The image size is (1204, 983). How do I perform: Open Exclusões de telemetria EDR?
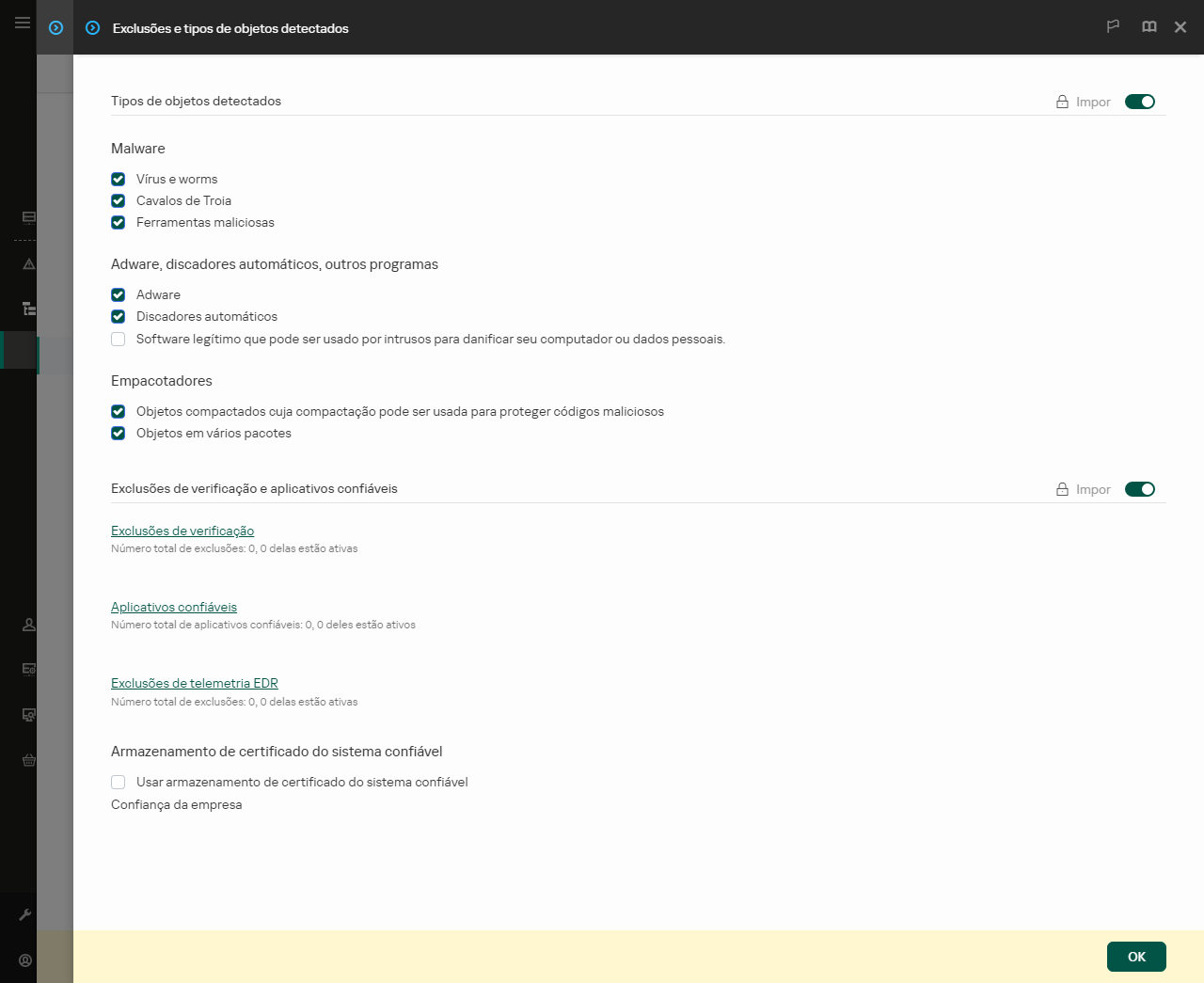tap(194, 683)
